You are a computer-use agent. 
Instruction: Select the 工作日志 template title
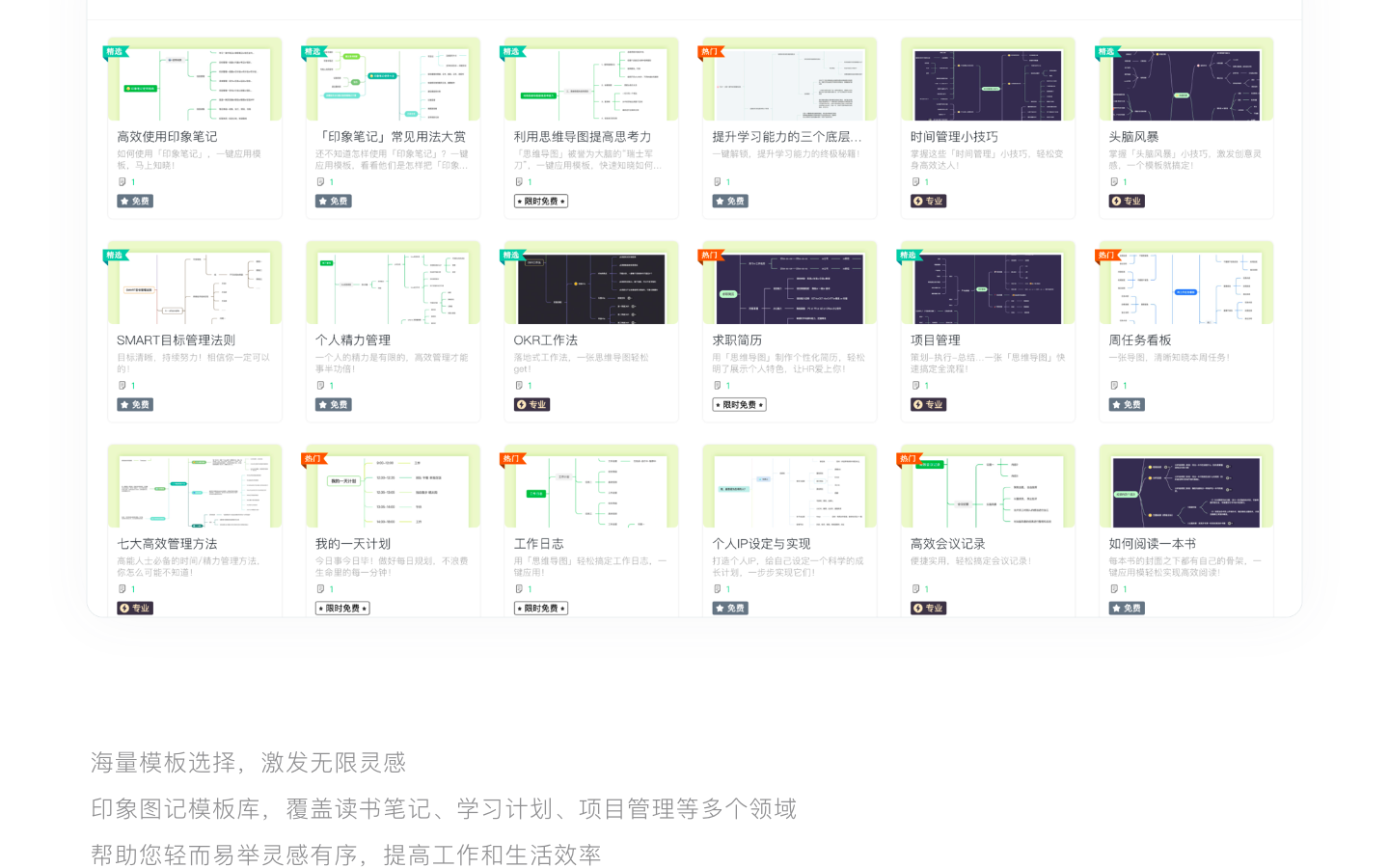click(538, 543)
